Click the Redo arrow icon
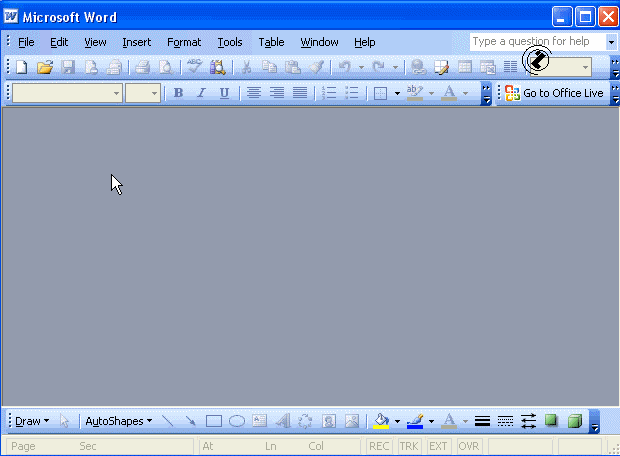 [x=379, y=67]
